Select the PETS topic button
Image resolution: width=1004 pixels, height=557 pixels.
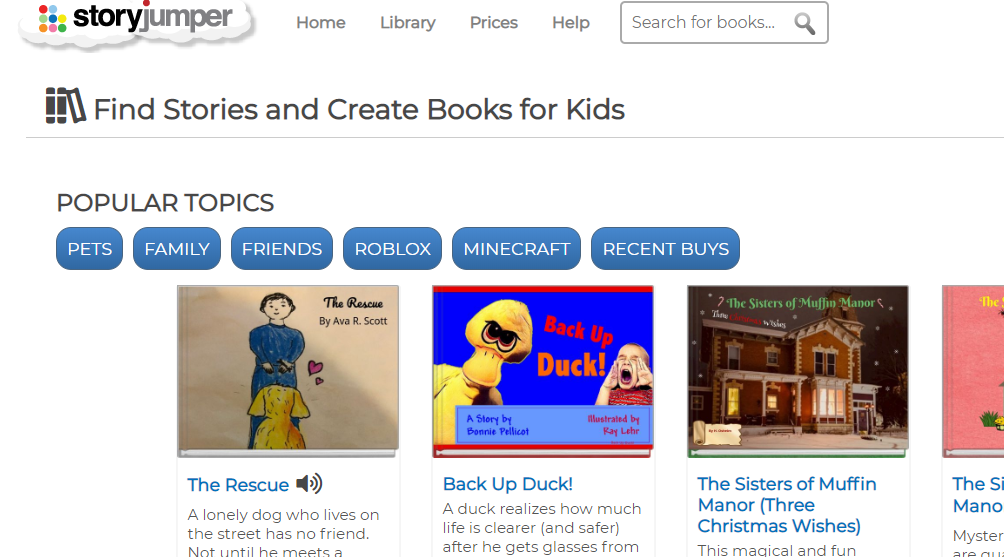point(90,249)
